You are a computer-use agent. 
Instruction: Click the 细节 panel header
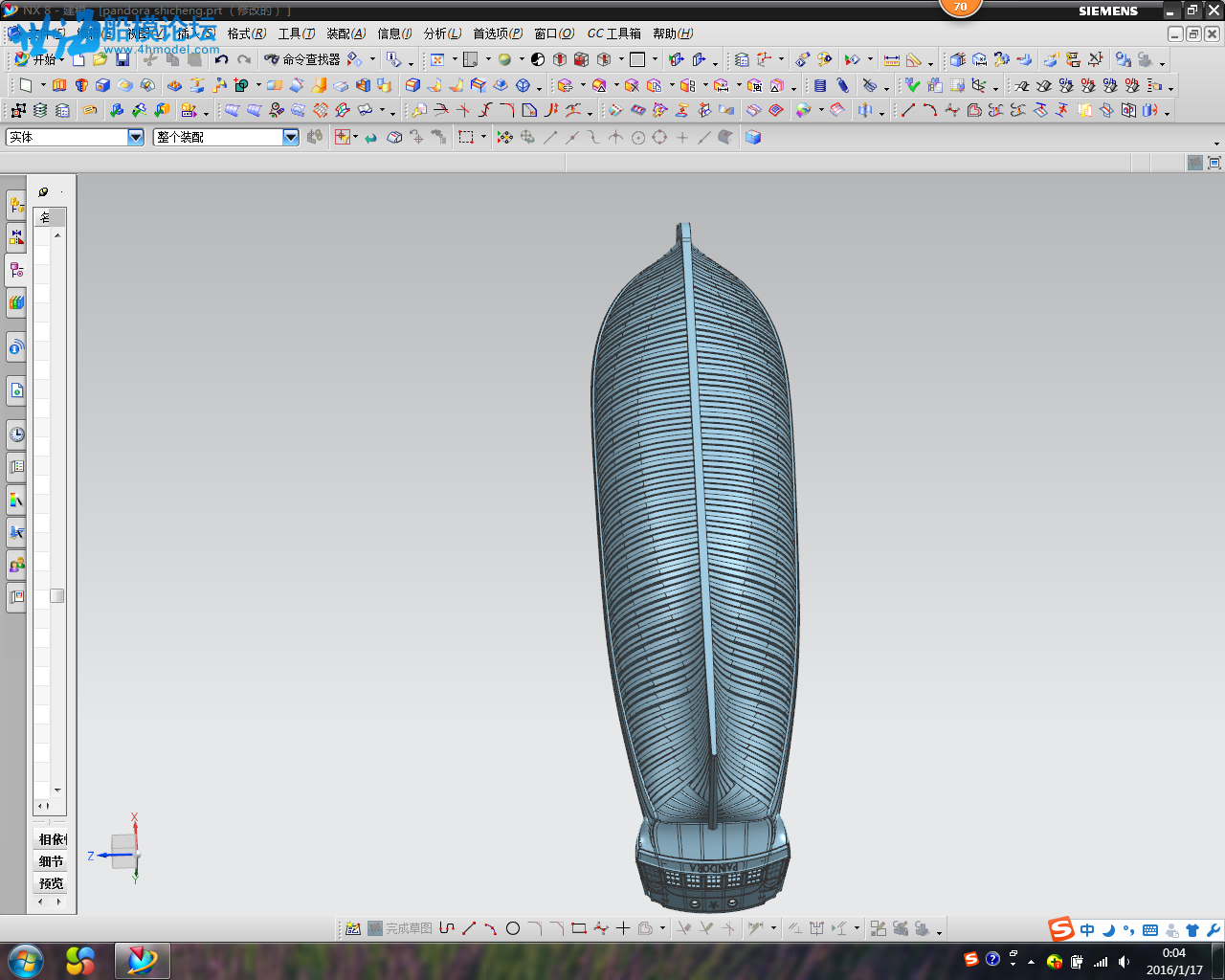[x=51, y=861]
